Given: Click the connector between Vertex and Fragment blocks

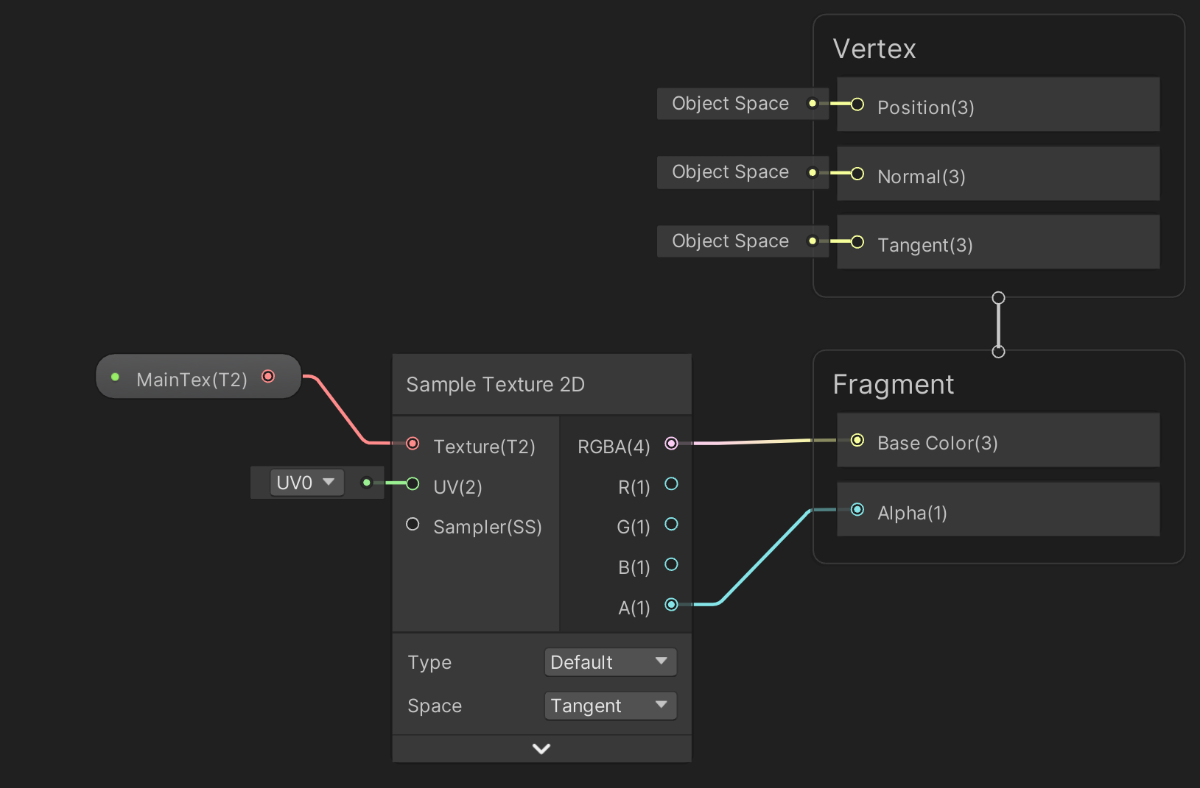Looking at the screenshot, I should pyautogui.click(x=997, y=324).
